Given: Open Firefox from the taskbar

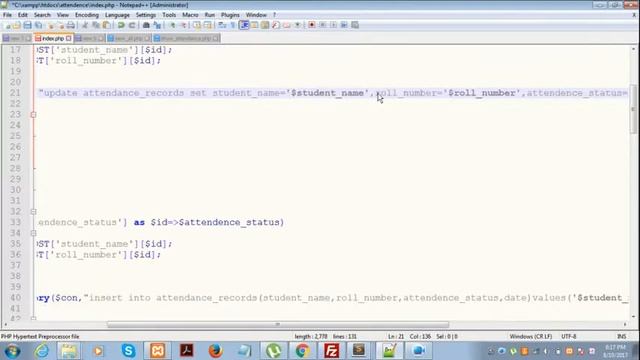Looking at the screenshot, I should coord(215,351).
